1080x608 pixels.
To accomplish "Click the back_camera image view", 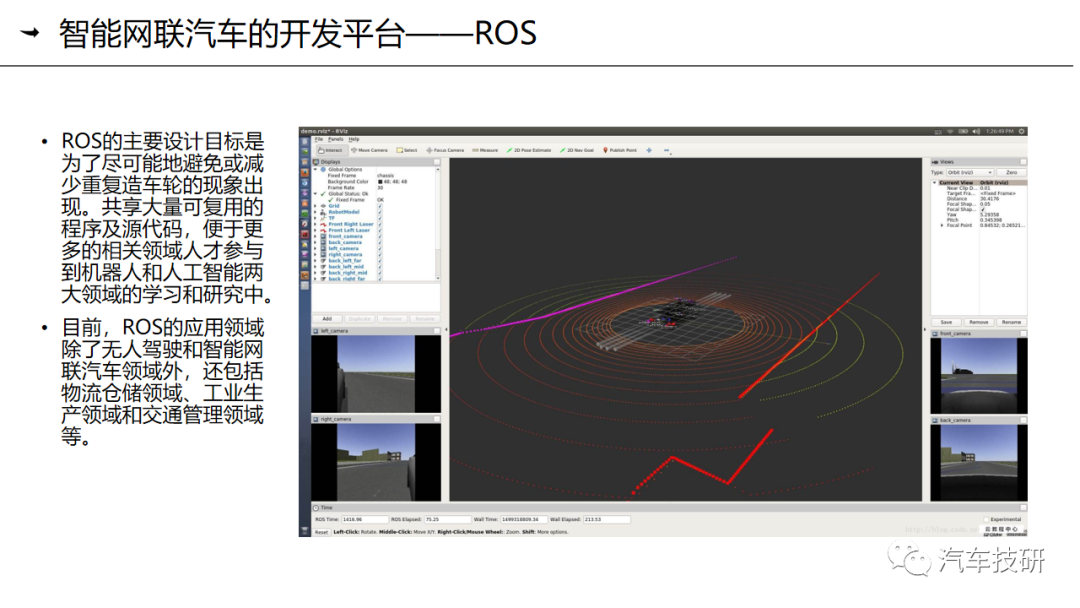I will pyautogui.click(x=979, y=463).
